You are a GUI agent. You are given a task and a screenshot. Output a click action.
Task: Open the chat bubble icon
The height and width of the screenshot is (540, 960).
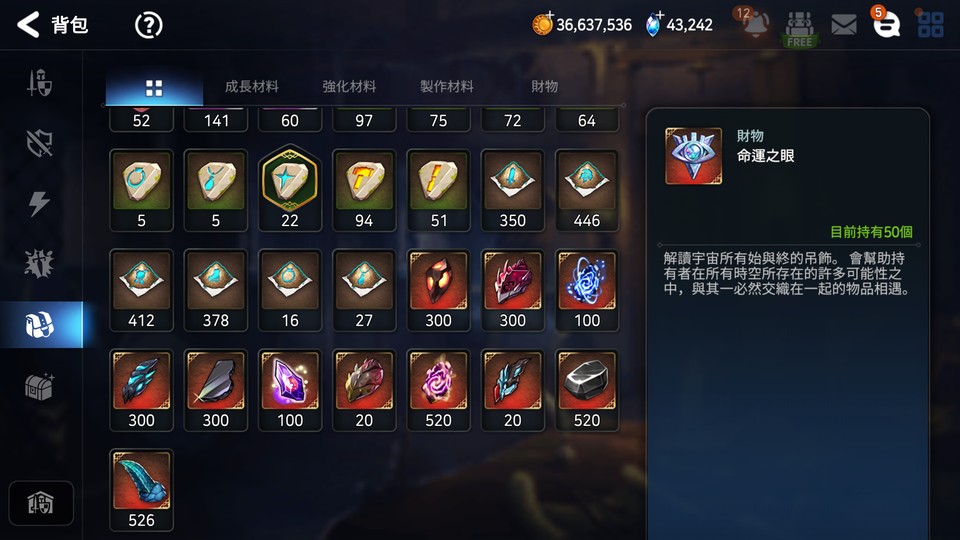pos(886,24)
